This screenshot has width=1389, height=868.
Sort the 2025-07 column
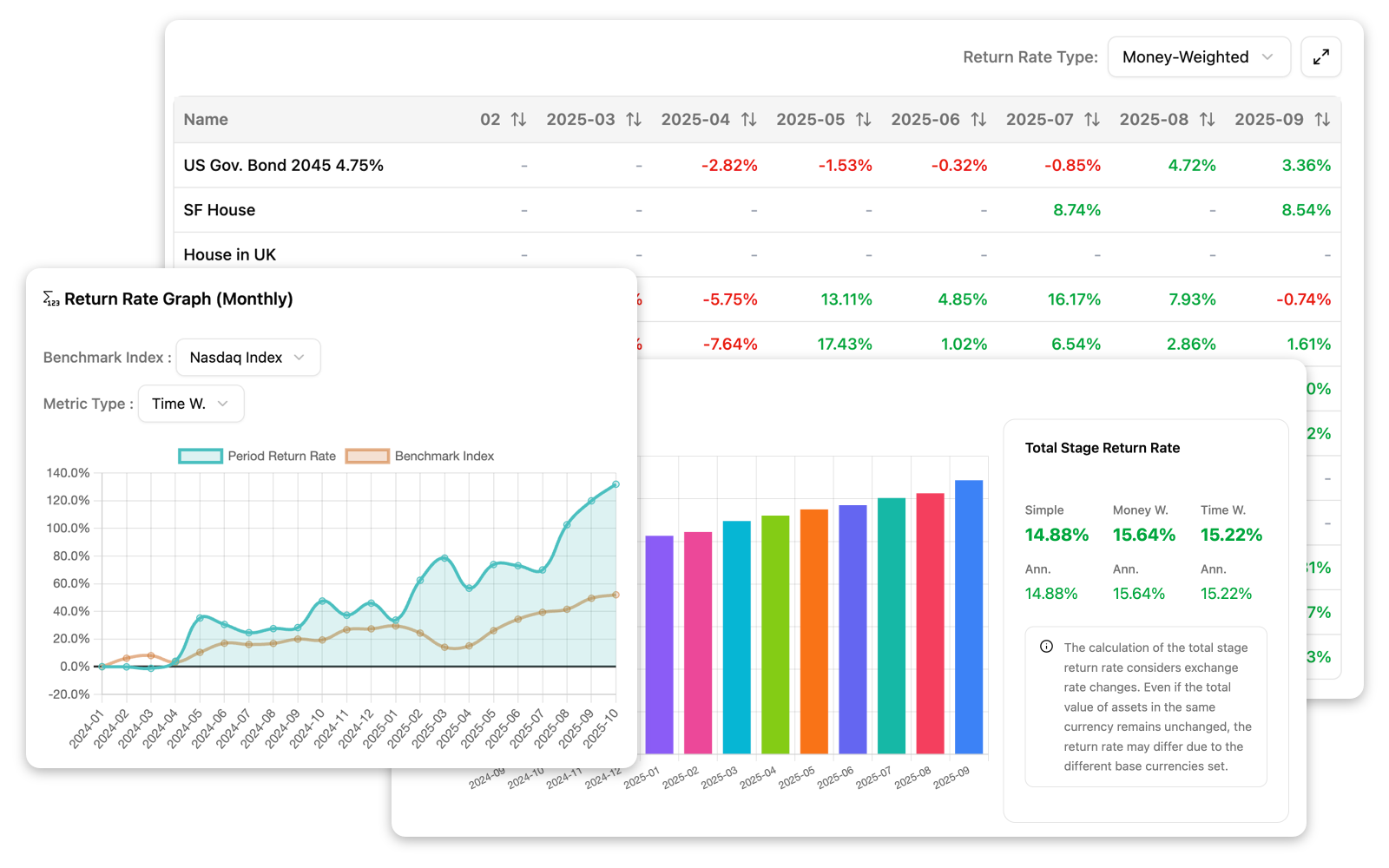(1092, 120)
